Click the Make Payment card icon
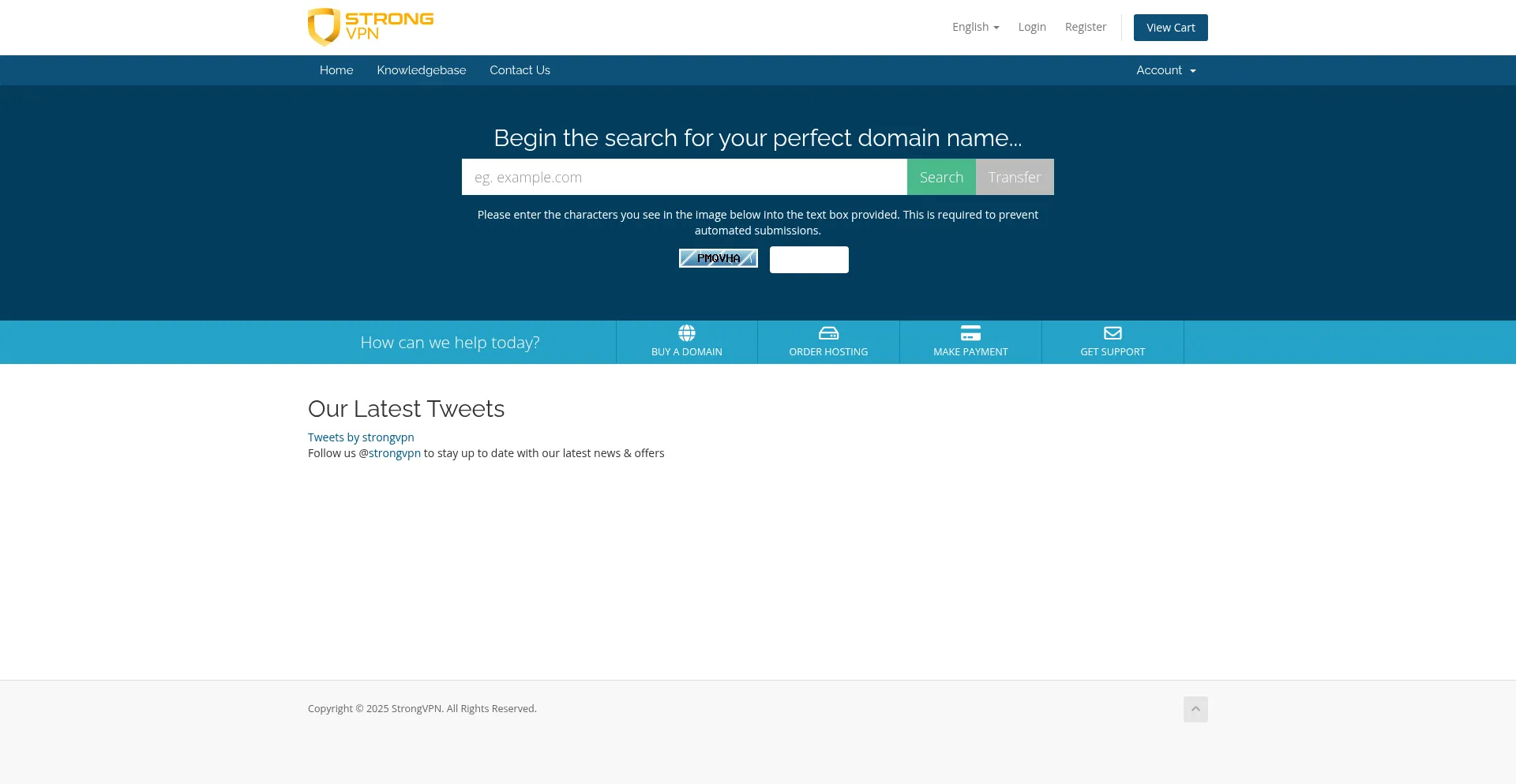Viewport: 1516px width, 784px height. 970,333
